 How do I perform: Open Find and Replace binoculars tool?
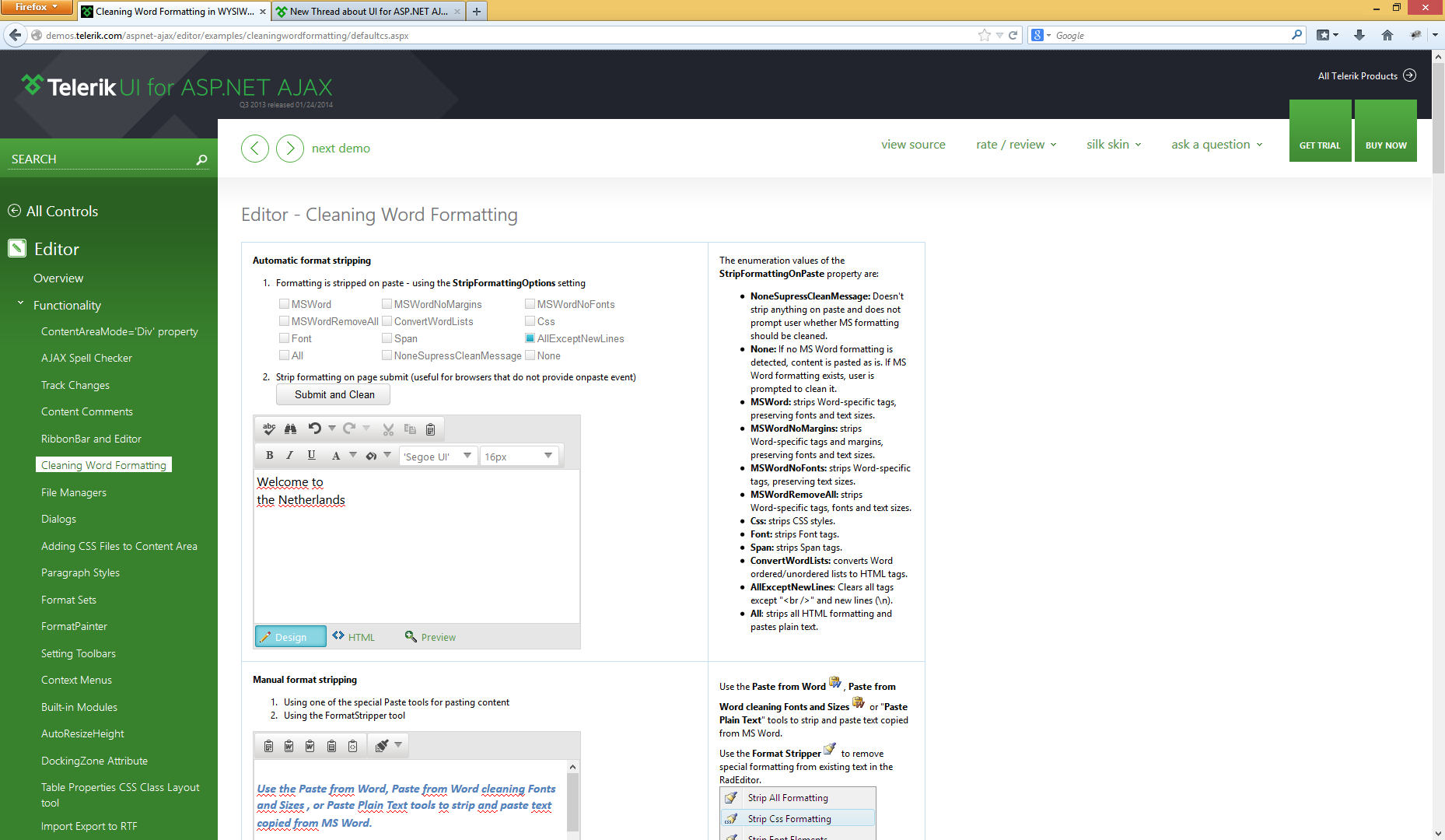point(290,429)
